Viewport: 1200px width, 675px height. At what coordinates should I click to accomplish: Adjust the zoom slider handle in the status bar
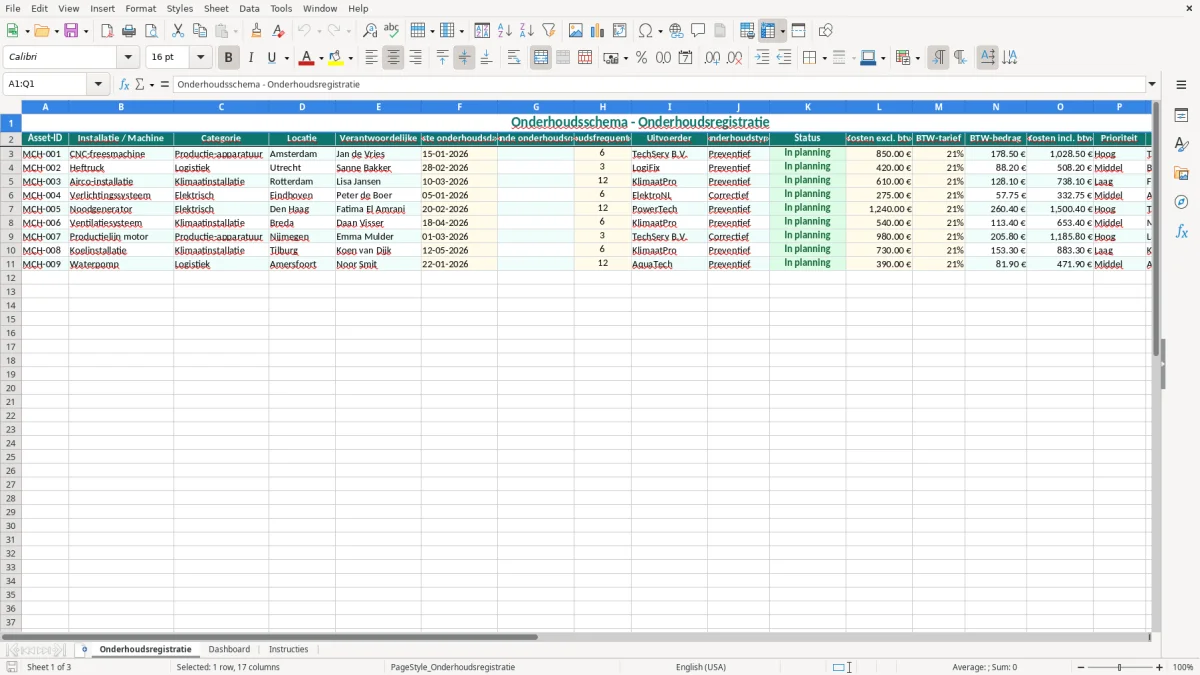[1120, 667]
